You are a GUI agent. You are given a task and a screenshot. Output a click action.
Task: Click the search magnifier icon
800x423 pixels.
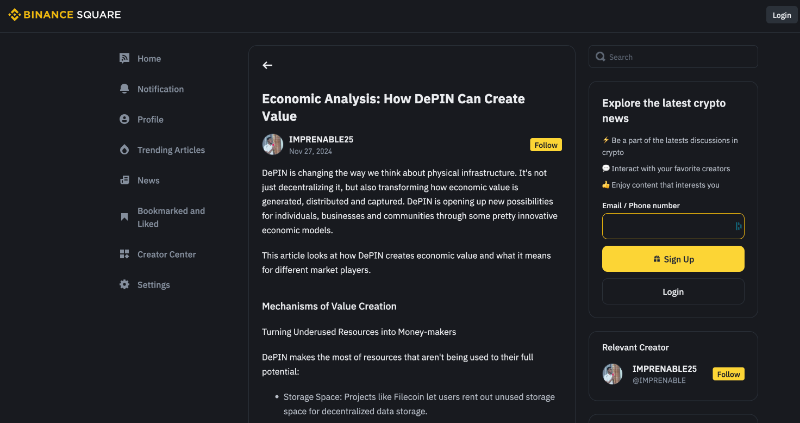pyautogui.click(x=601, y=57)
